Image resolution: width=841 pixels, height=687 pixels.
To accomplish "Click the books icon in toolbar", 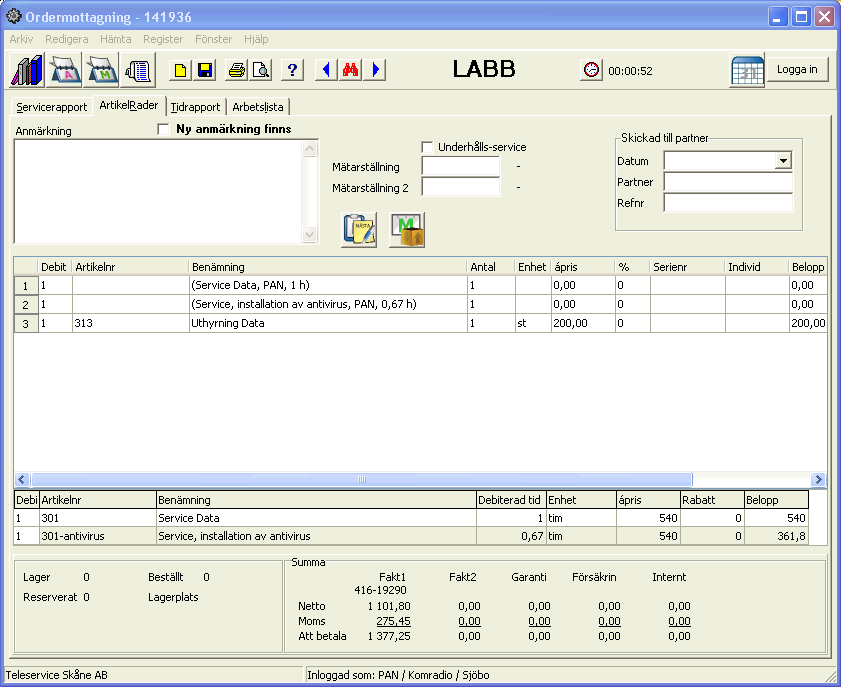I will [28, 70].
